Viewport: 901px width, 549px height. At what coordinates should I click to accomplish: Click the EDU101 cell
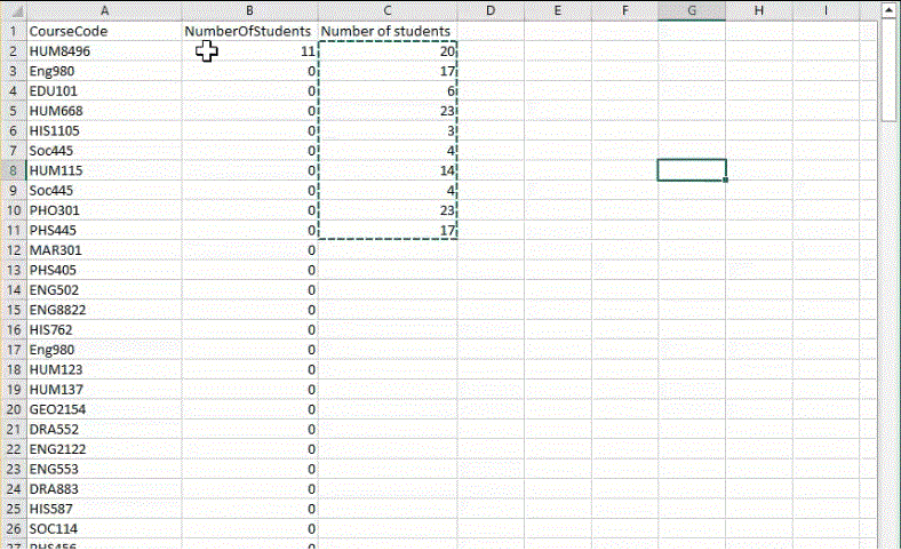[x=104, y=91]
